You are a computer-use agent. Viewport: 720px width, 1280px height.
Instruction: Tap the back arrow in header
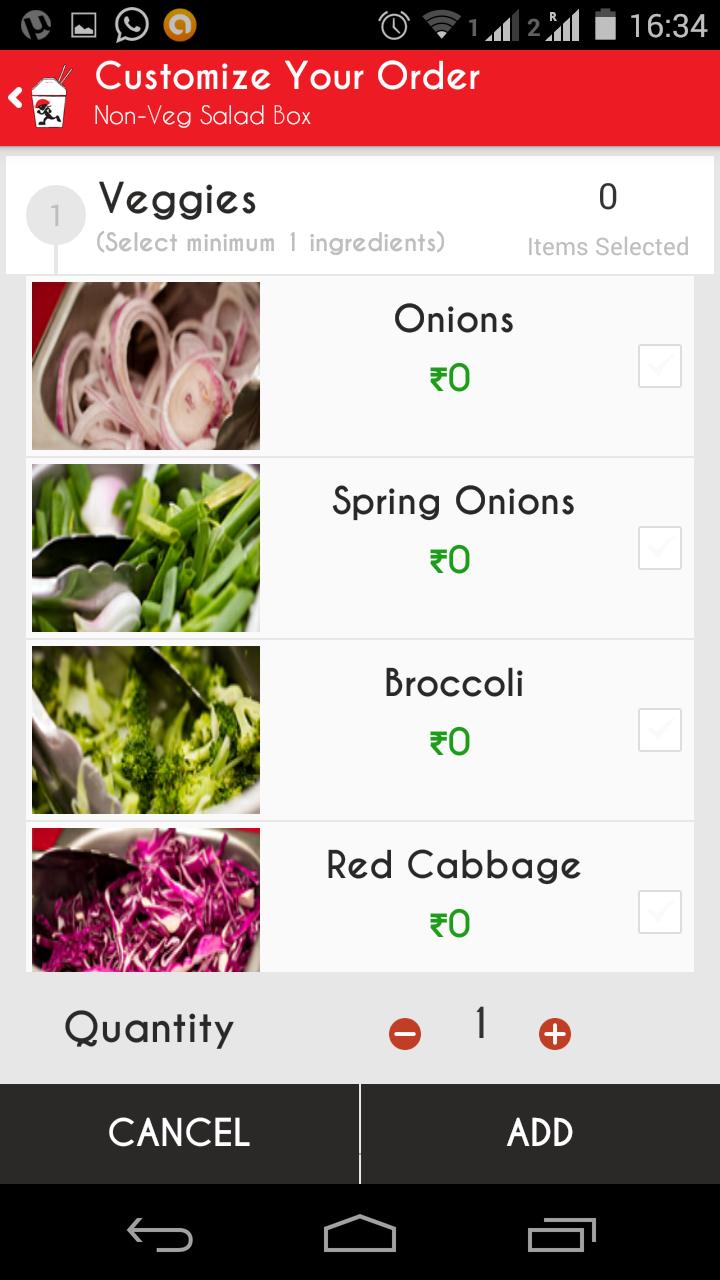point(15,97)
